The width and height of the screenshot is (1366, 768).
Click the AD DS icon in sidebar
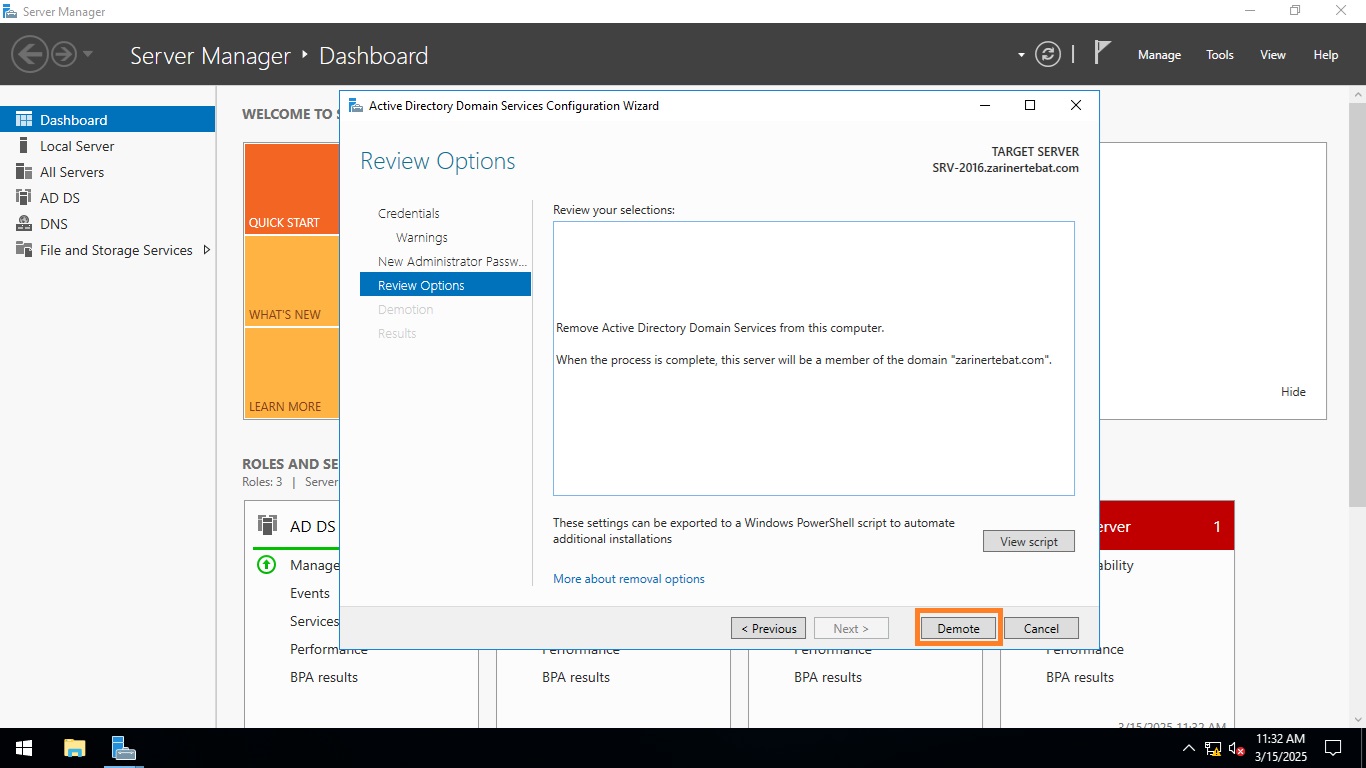pos(24,197)
